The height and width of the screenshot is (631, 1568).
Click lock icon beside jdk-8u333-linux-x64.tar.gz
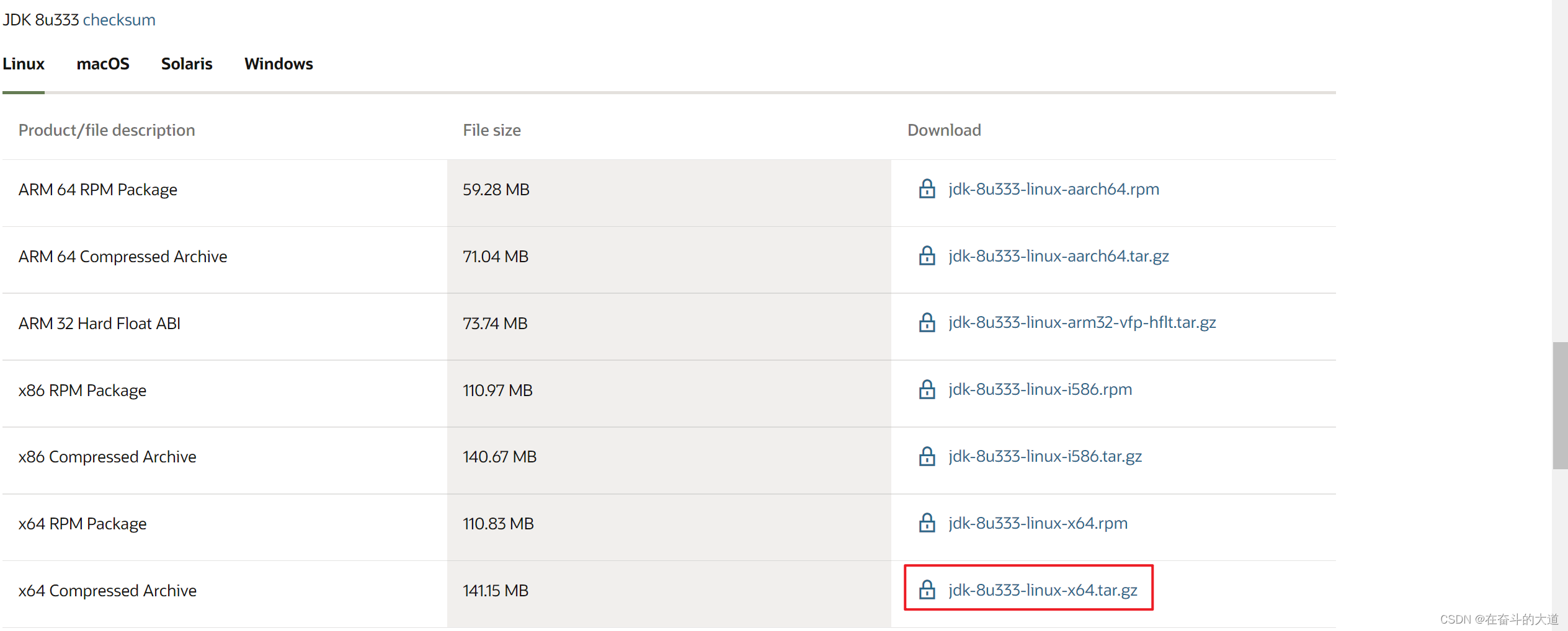click(x=927, y=589)
